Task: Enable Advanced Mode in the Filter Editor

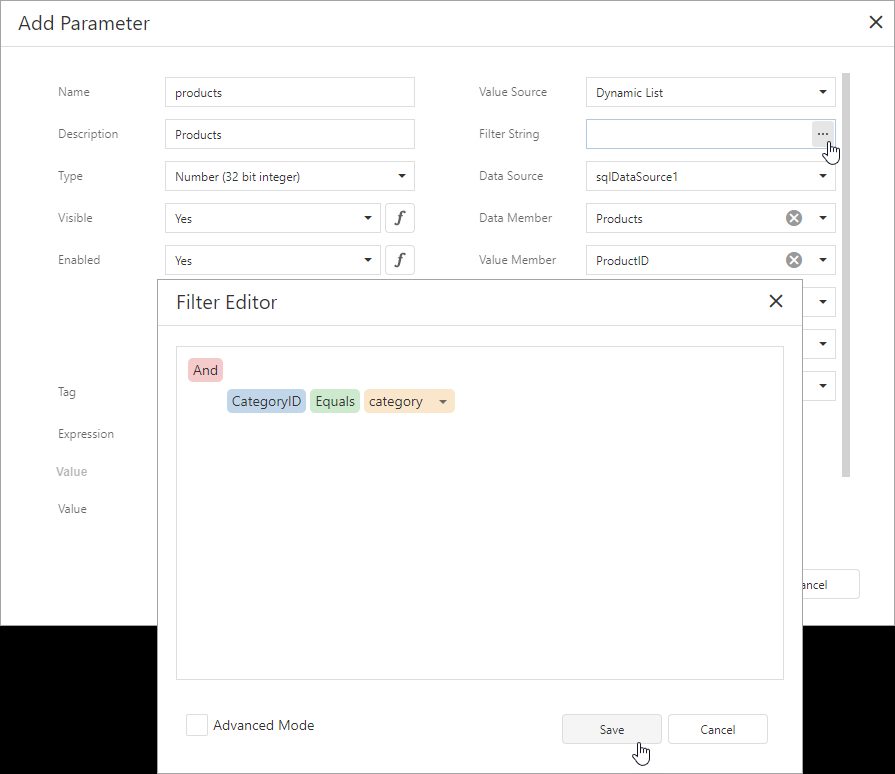Action: [197, 725]
